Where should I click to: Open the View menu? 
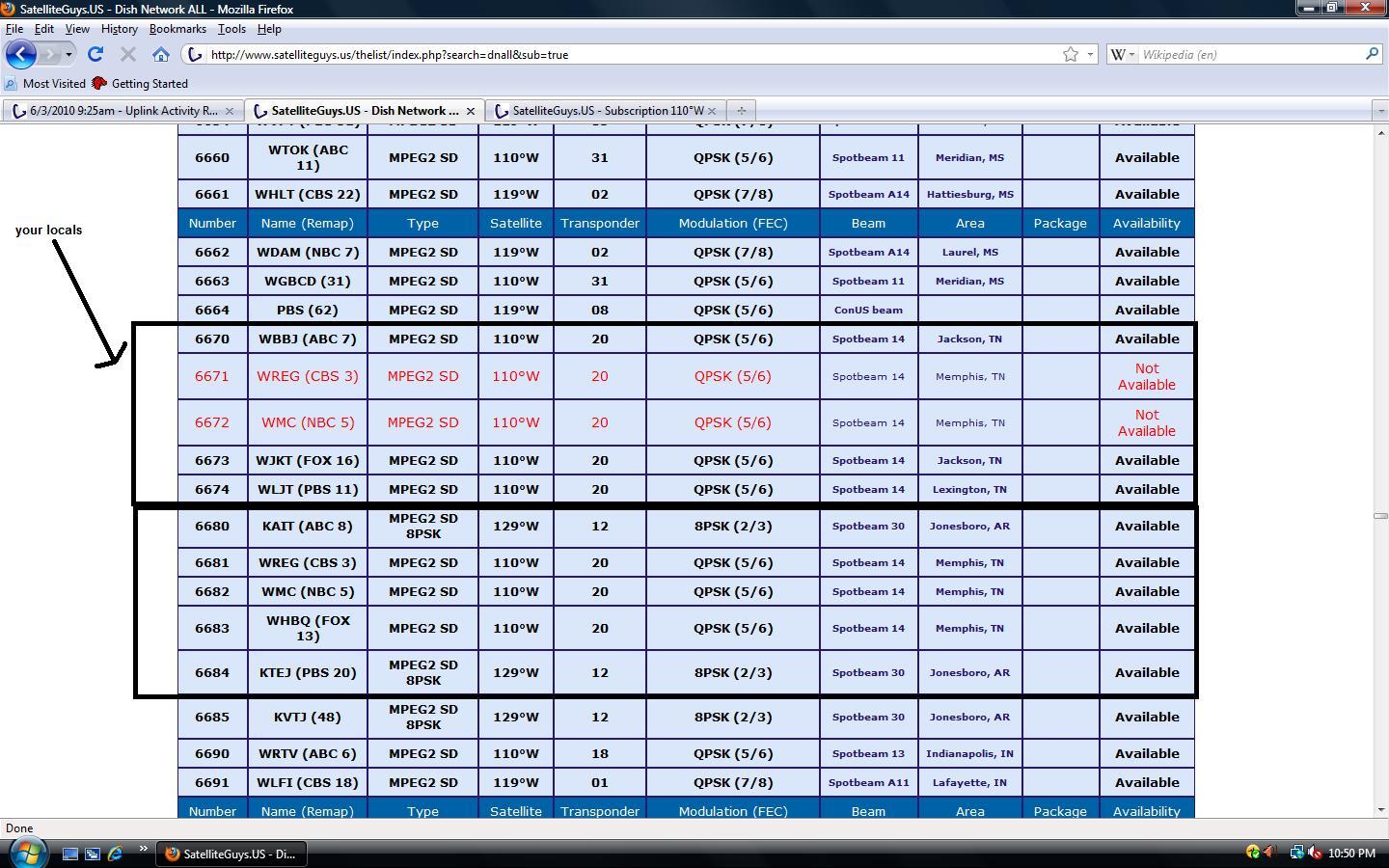click(x=77, y=29)
